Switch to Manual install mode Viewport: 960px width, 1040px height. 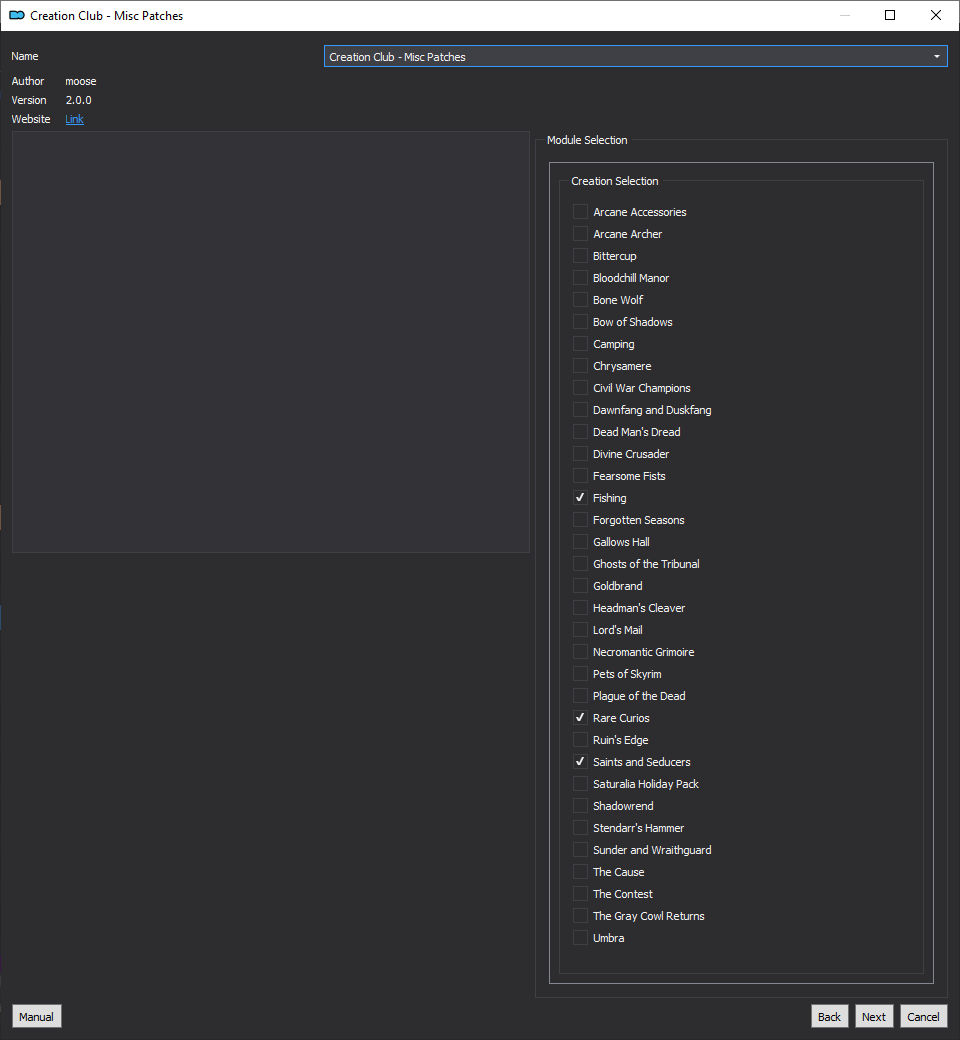click(36, 1017)
